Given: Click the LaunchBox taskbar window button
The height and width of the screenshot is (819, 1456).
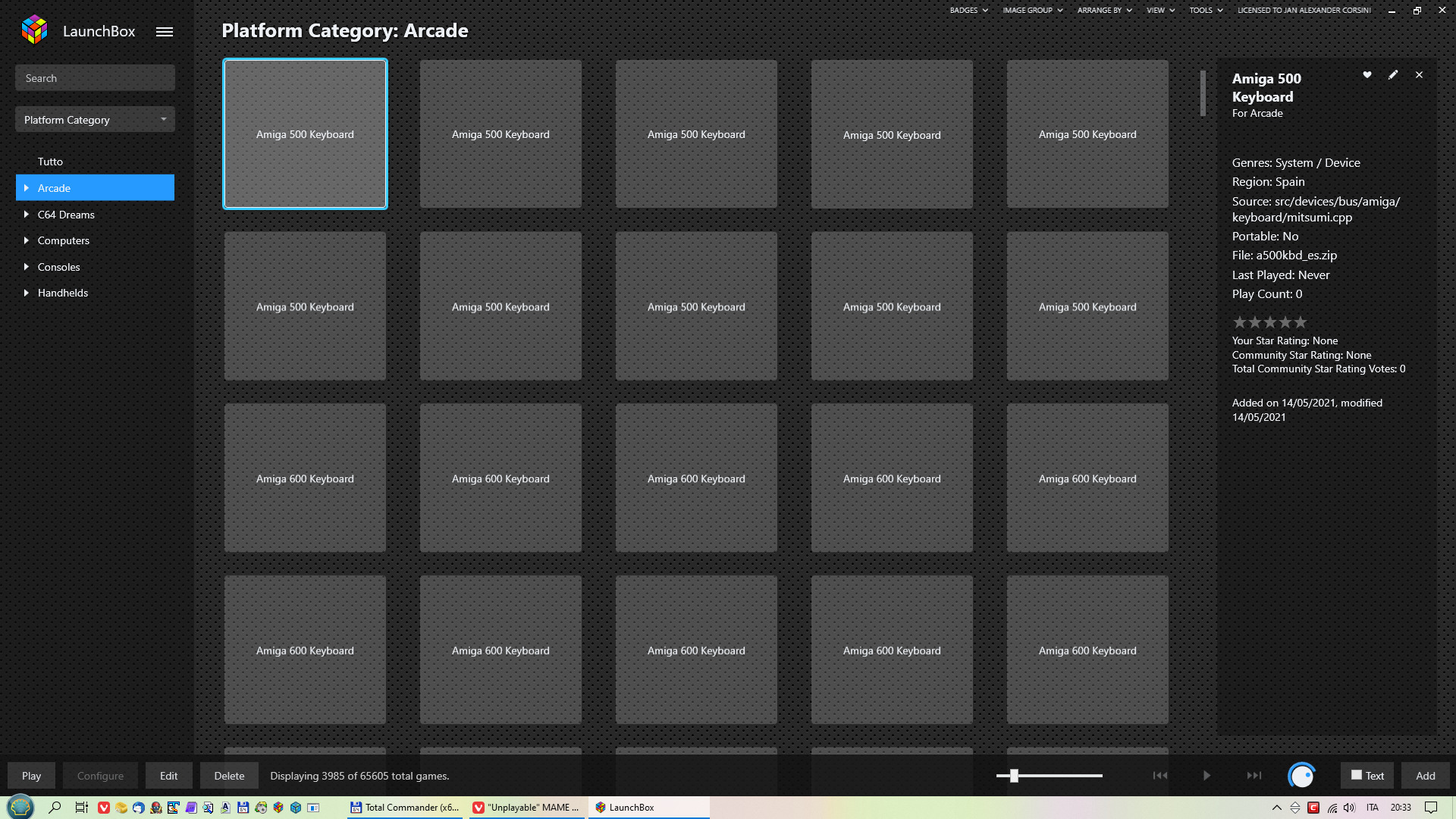Looking at the screenshot, I should click(x=649, y=808).
